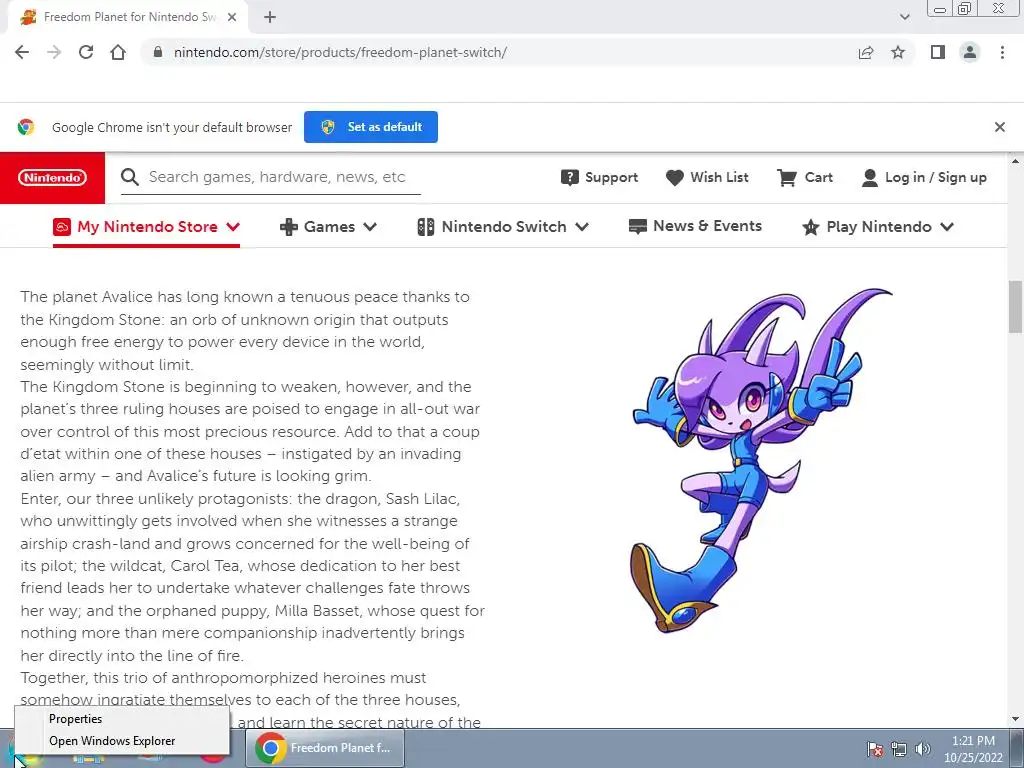This screenshot has height=768, width=1024.
Task: Click the forward navigation arrow
Action: (54, 52)
